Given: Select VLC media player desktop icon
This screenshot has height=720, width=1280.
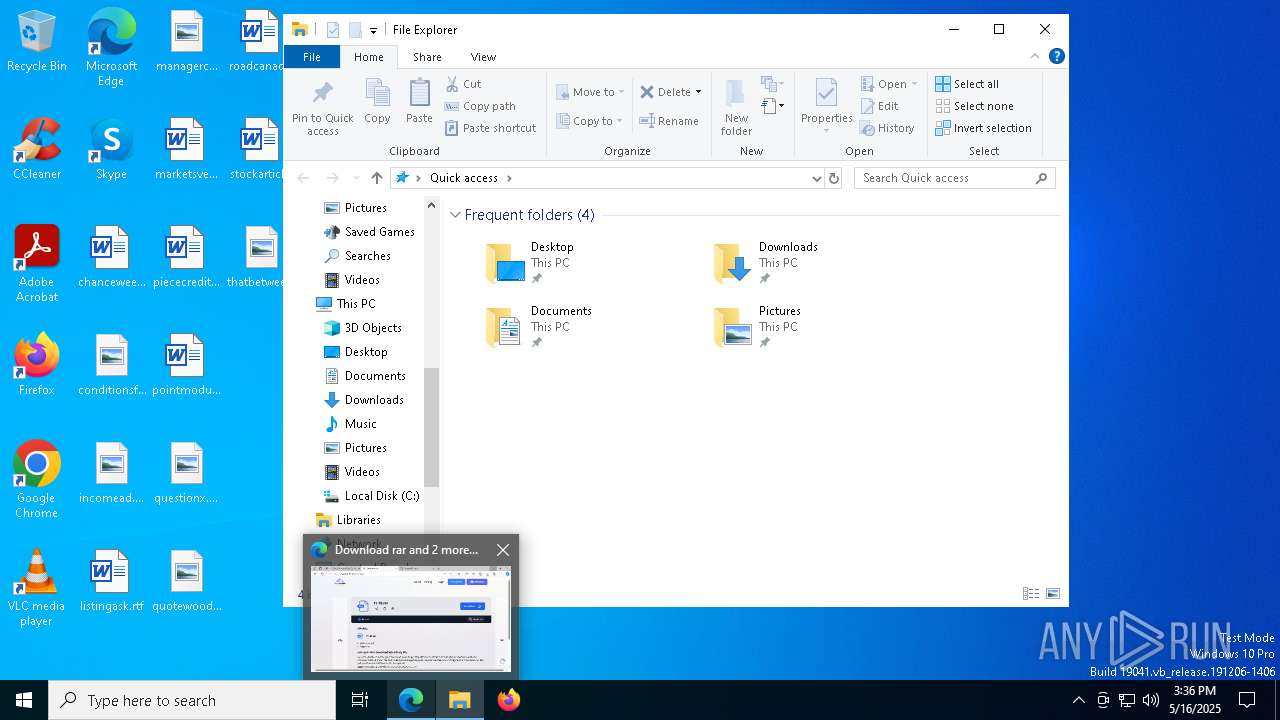Looking at the screenshot, I should coord(37,588).
